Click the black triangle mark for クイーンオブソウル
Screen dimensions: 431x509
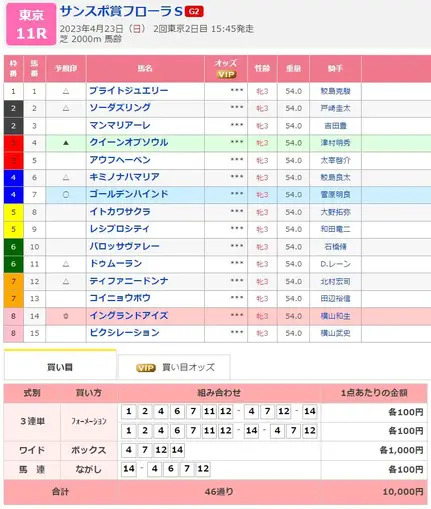(x=66, y=143)
